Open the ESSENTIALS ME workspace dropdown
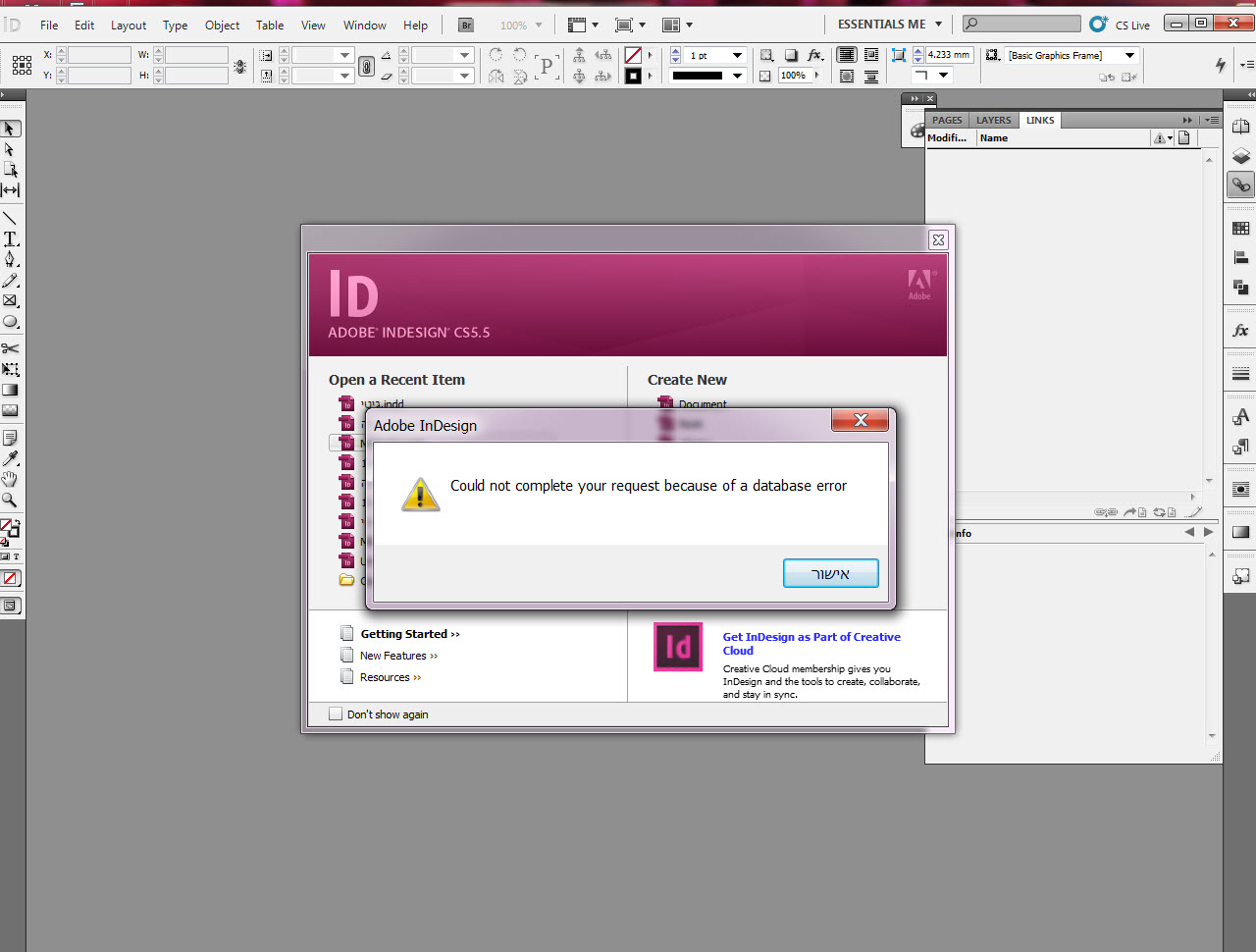The height and width of the screenshot is (952, 1256). click(x=889, y=25)
